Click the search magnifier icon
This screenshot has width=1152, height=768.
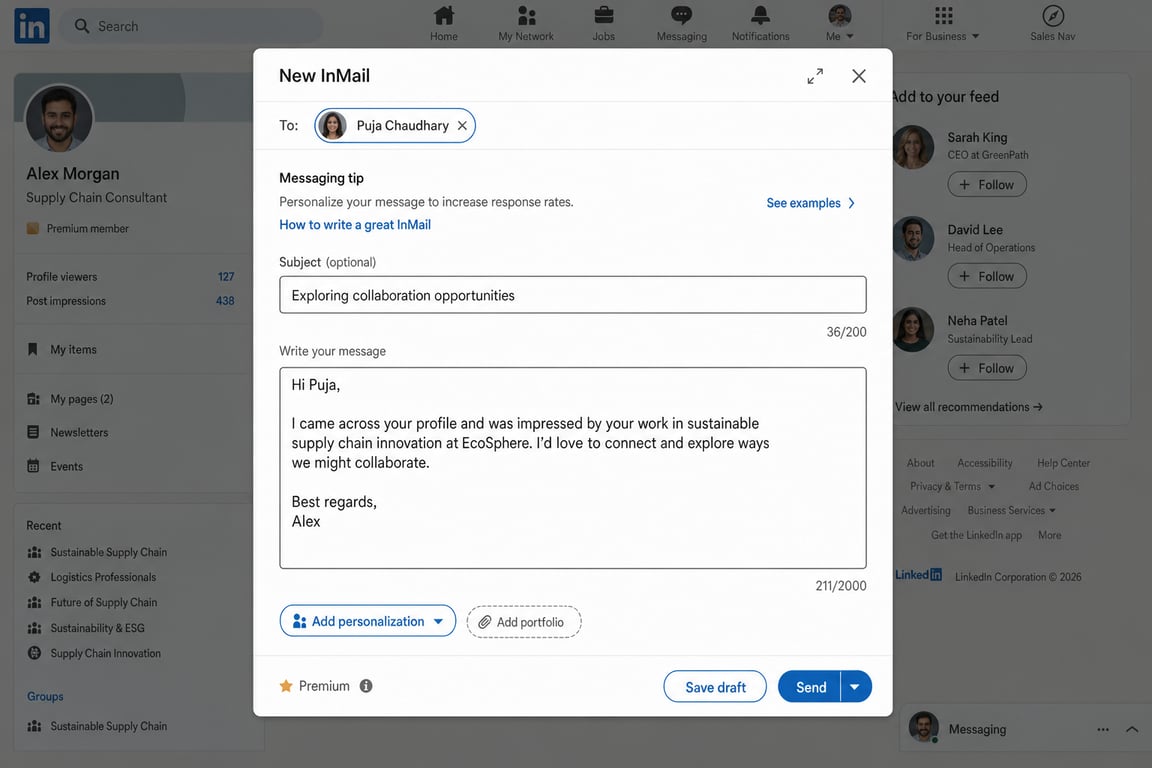click(x=82, y=26)
